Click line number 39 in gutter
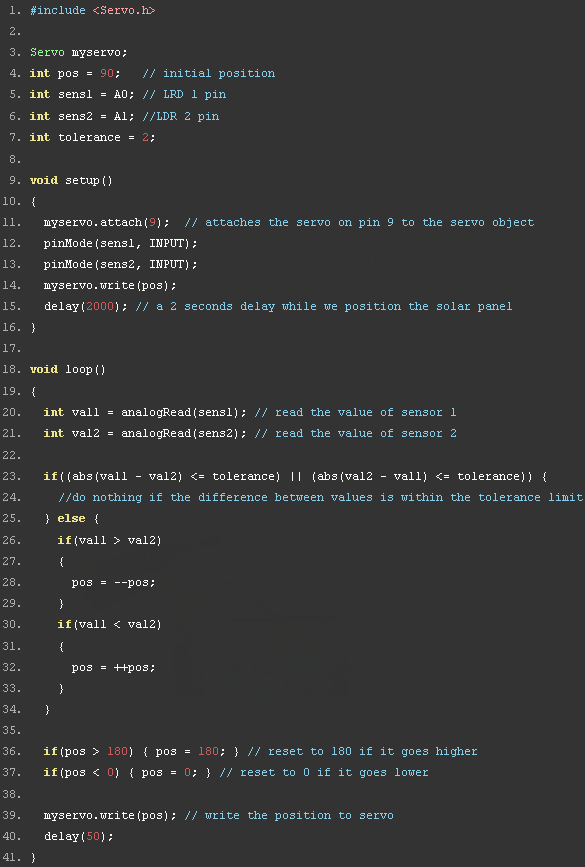 click(12, 815)
